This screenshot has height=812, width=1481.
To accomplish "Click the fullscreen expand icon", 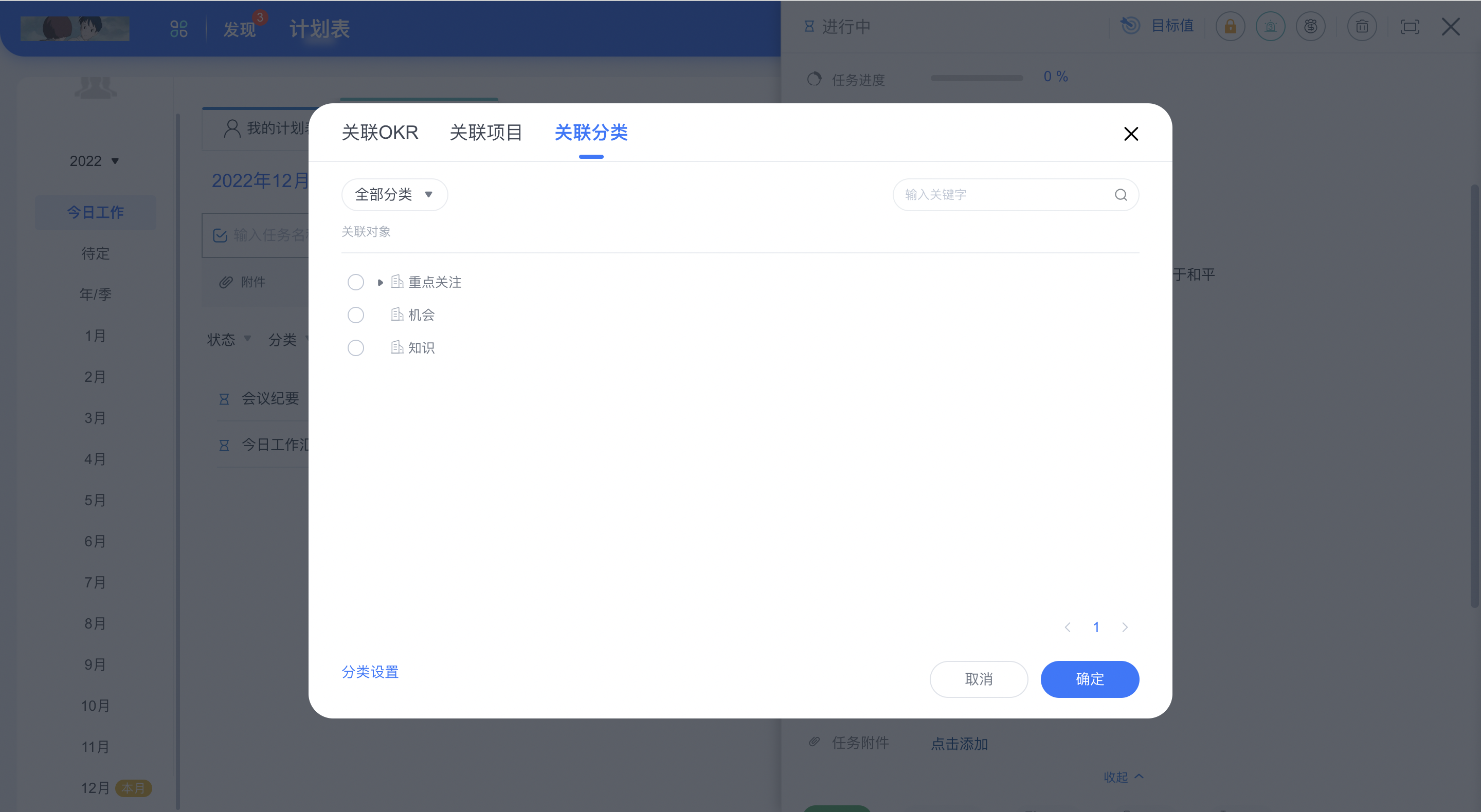I will click(x=1410, y=26).
